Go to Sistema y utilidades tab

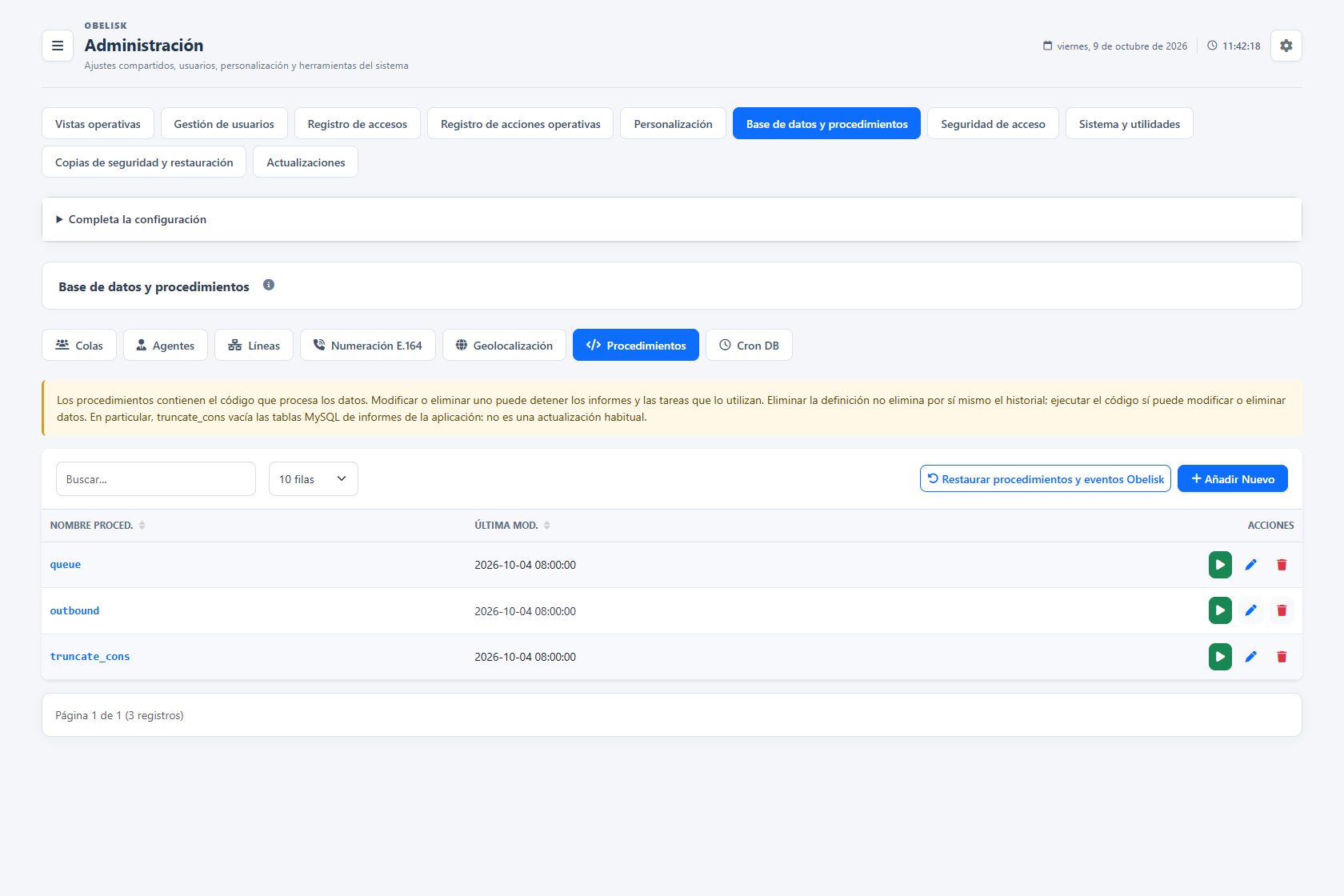click(x=1129, y=124)
